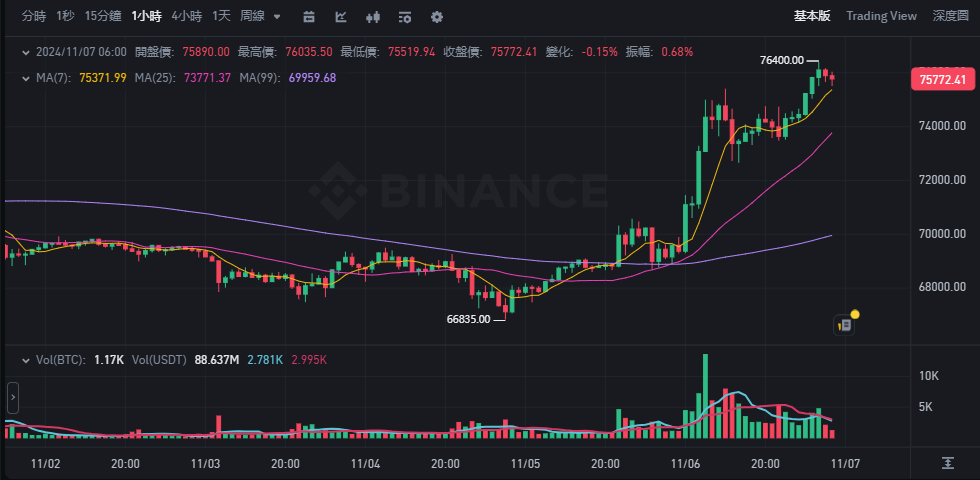
Task: Select the 基本版 basic chart tab
Action: (812, 16)
